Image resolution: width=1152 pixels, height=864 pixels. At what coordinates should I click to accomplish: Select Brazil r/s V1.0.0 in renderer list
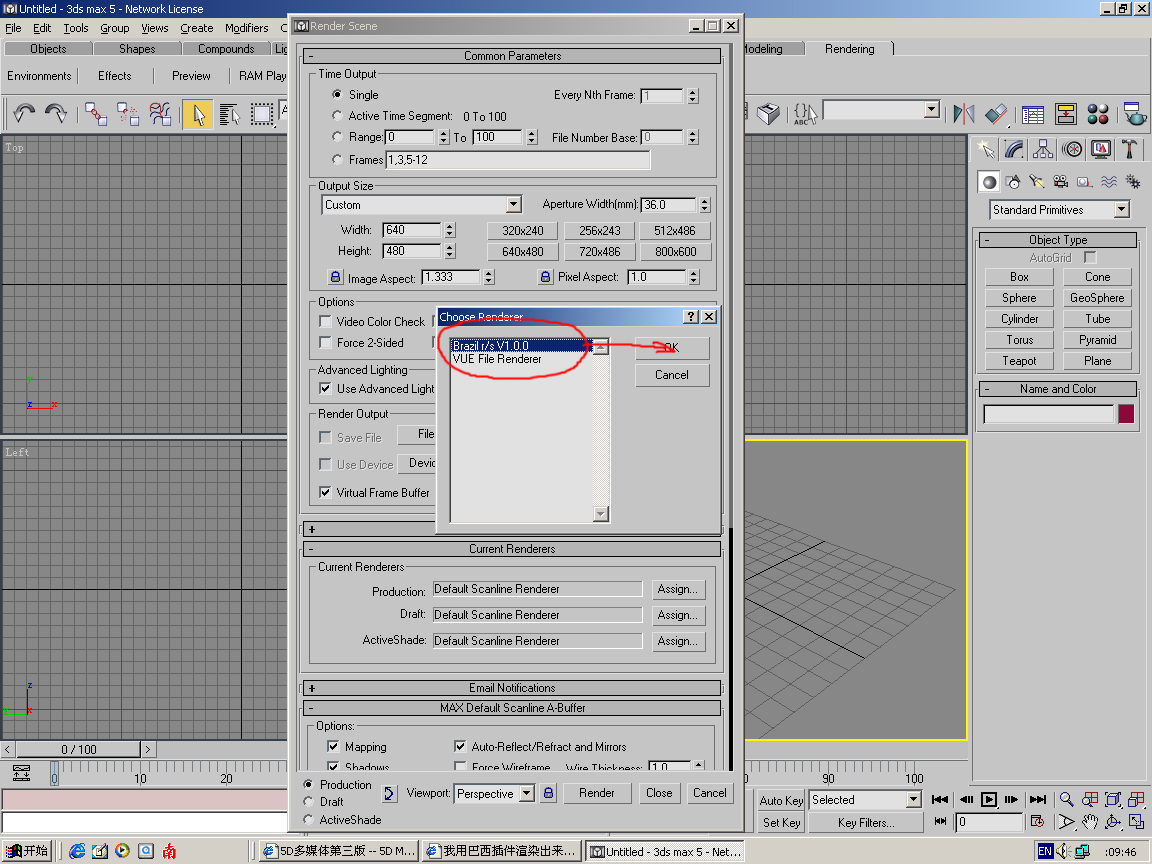[522, 345]
